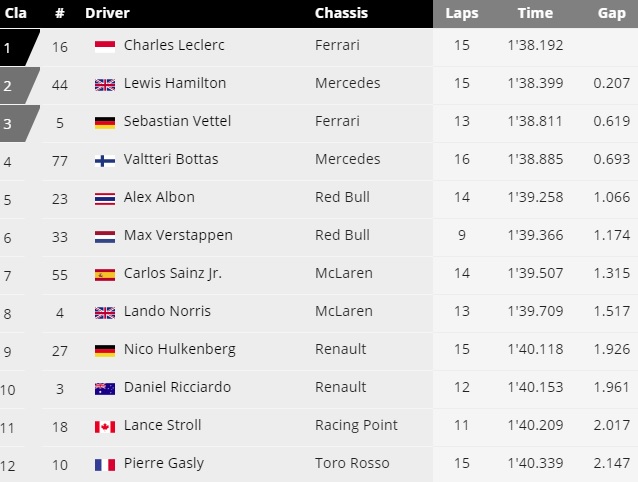The image size is (638, 482).
Task: Click the German flag beside Sebastian Vettel
Action: (104, 122)
